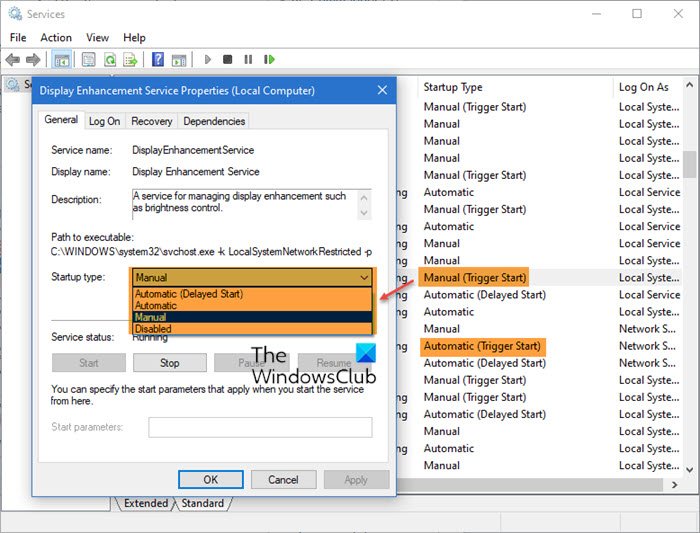700x533 pixels.
Task: Choose Automatic (Delayed Start) from the list
Action: (x=189, y=294)
